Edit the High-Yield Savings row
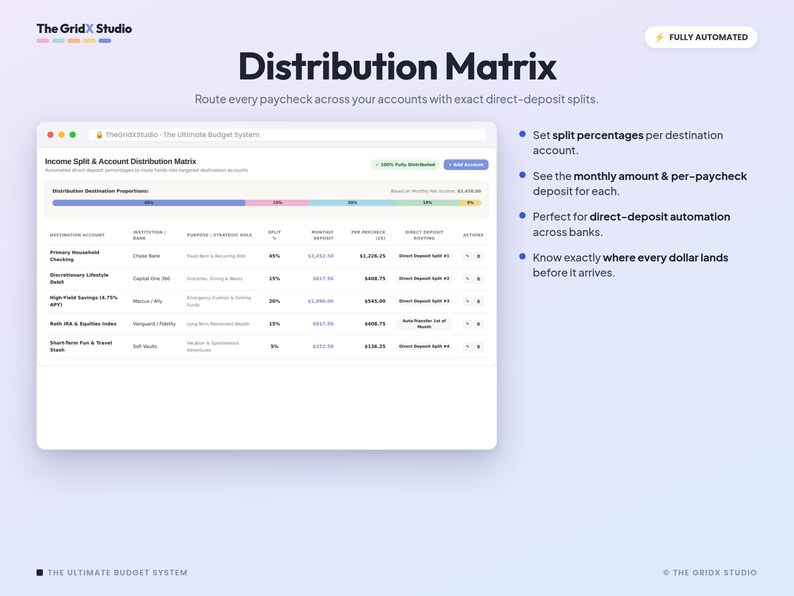The height and width of the screenshot is (596, 794). 467,301
